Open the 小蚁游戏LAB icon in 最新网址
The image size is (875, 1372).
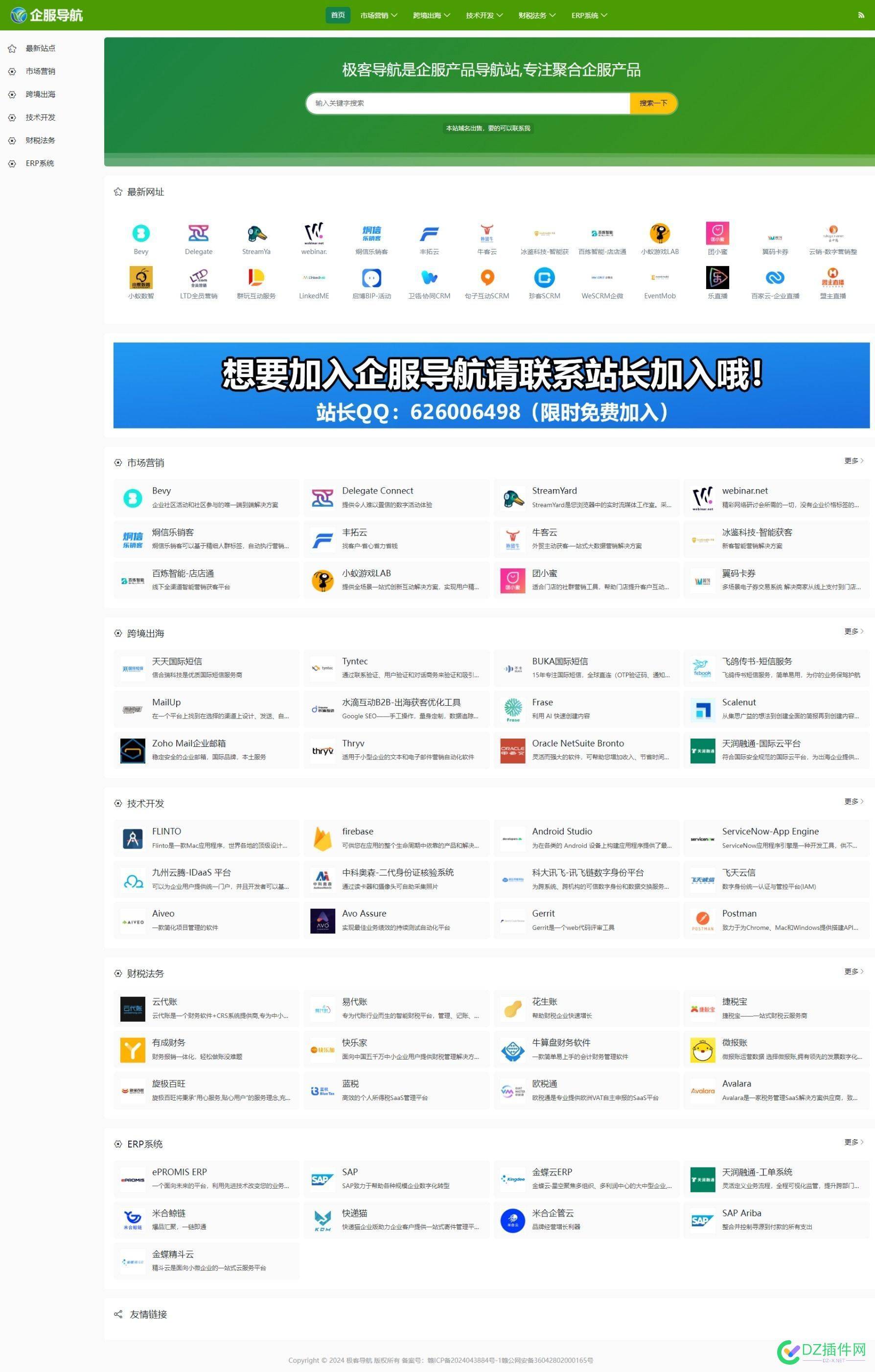pyautogui.click(x=660, y=233)
